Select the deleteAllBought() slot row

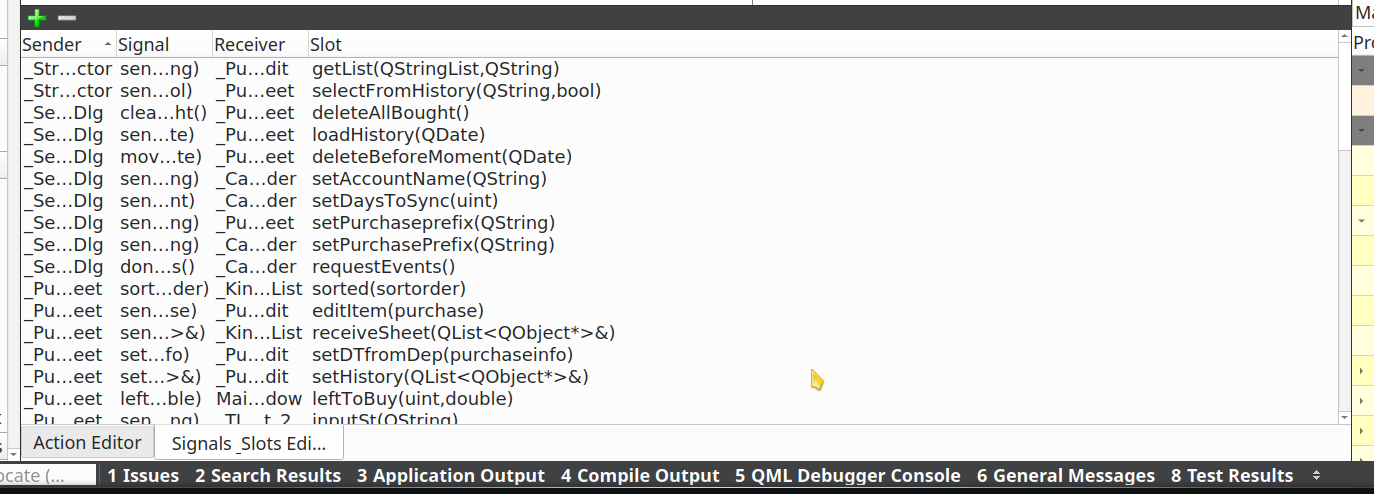[390, 113]
